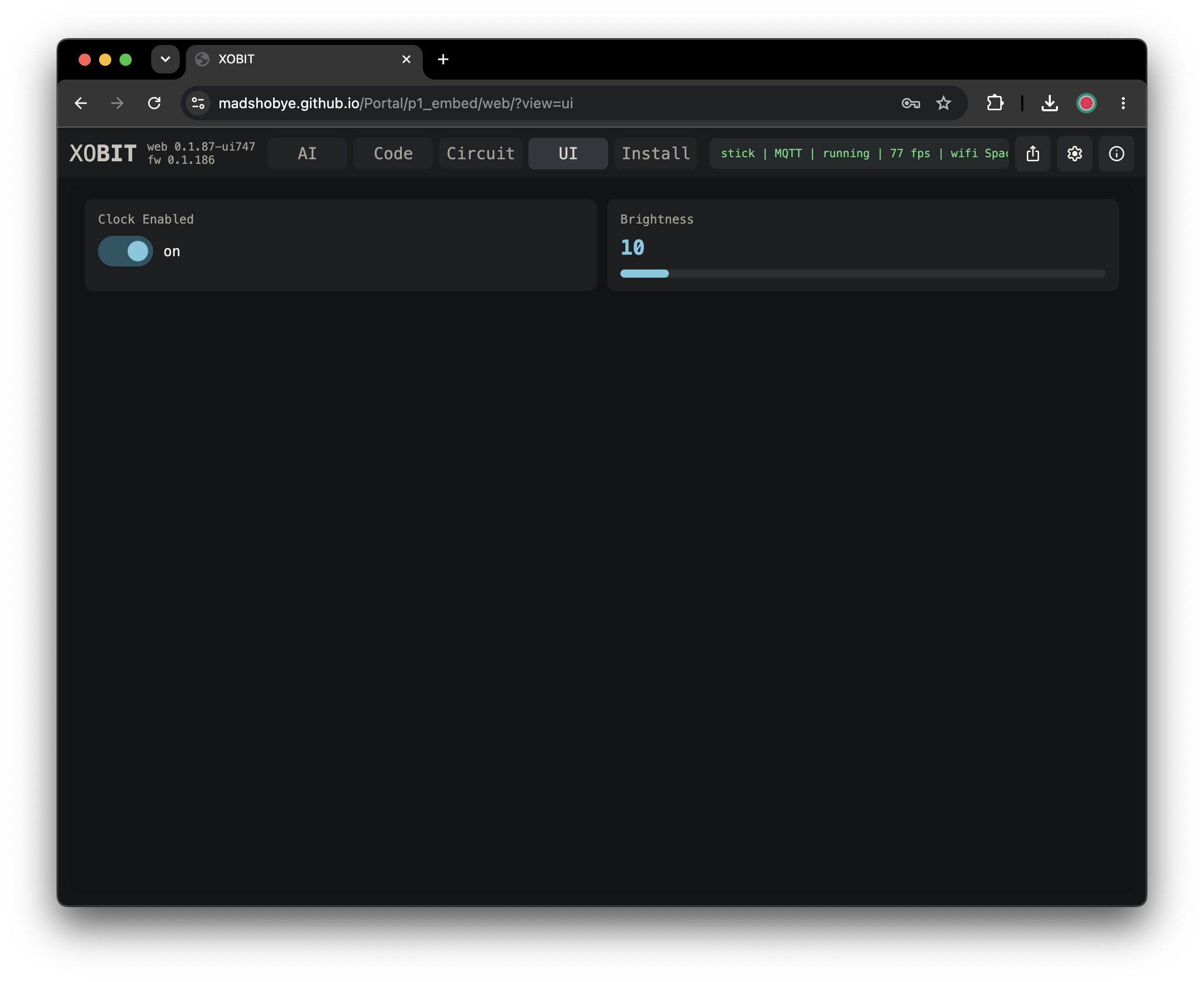The width and height of the screenshot is (1204, 982).
Task: Click the stick MQTT running status bar
Action: 859,153
